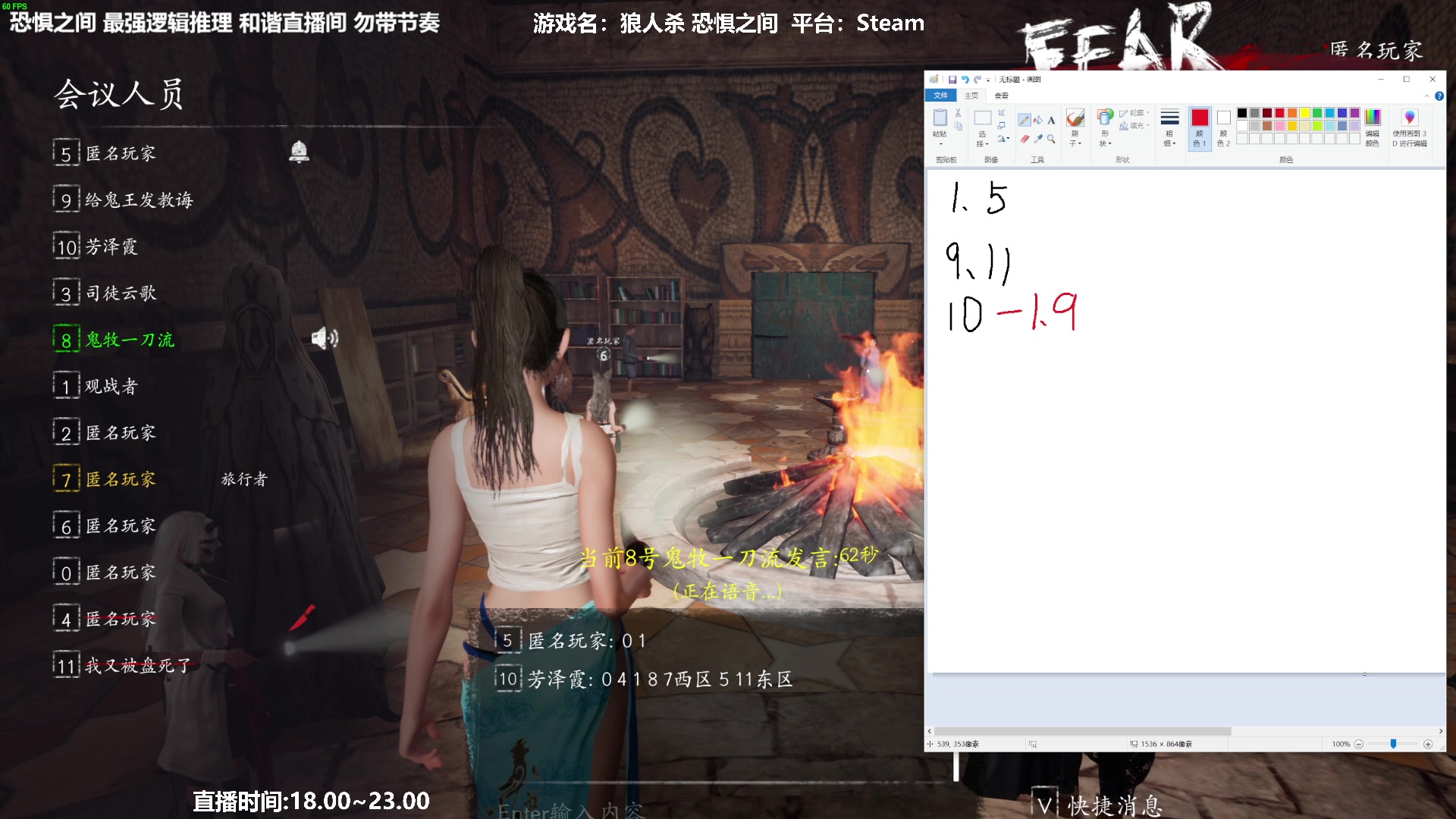Pick the purple color swatch

pos(1355,113)
